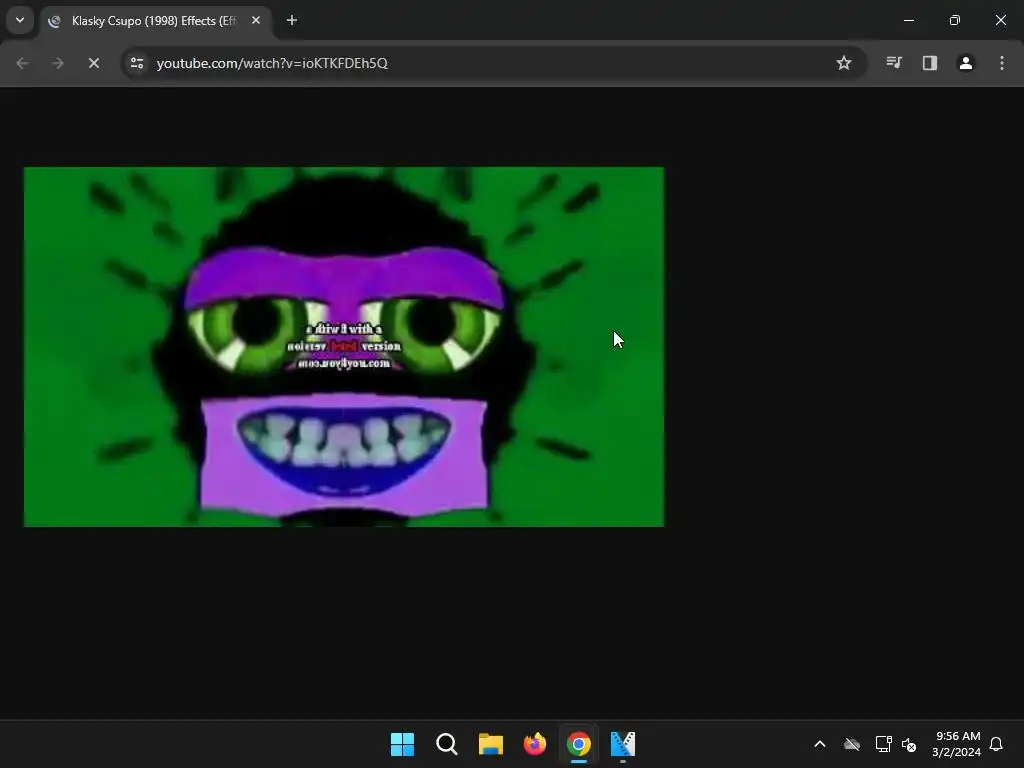
Task: Select the Klasky Csupo (1998) Effects tab
Action: click(x=155, y=21)
